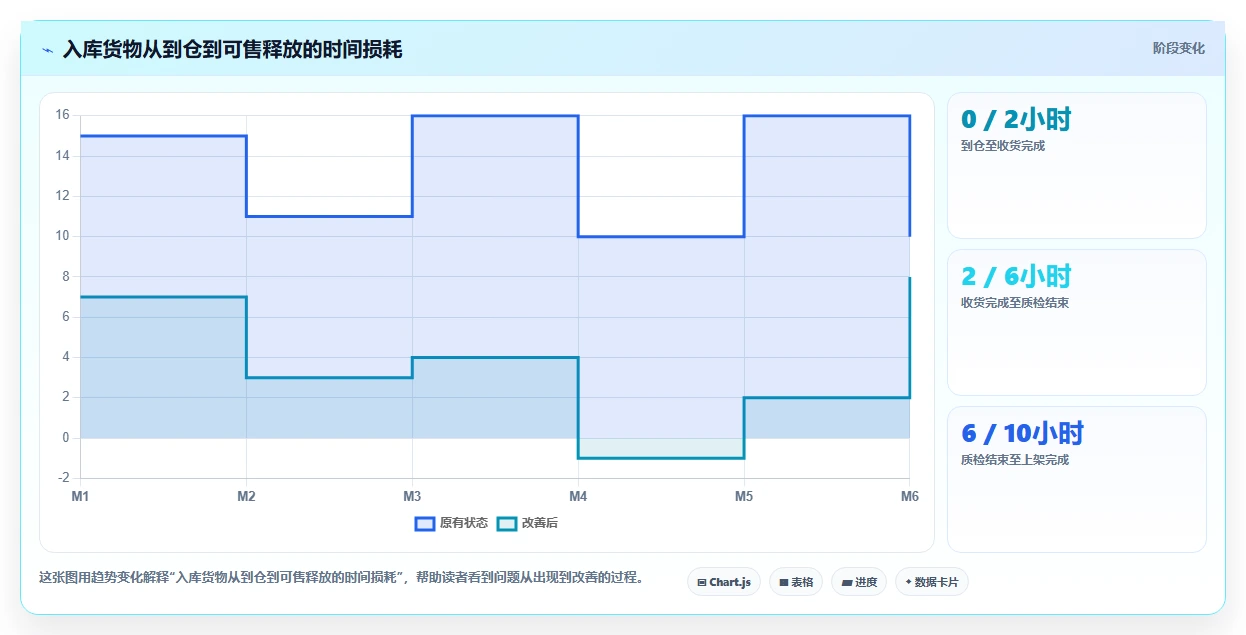This screenshot has height=635, width=1246.
Task: Select the 6 / 10小时 card value
Action: pyautogui.click(x=1022, y=434)
